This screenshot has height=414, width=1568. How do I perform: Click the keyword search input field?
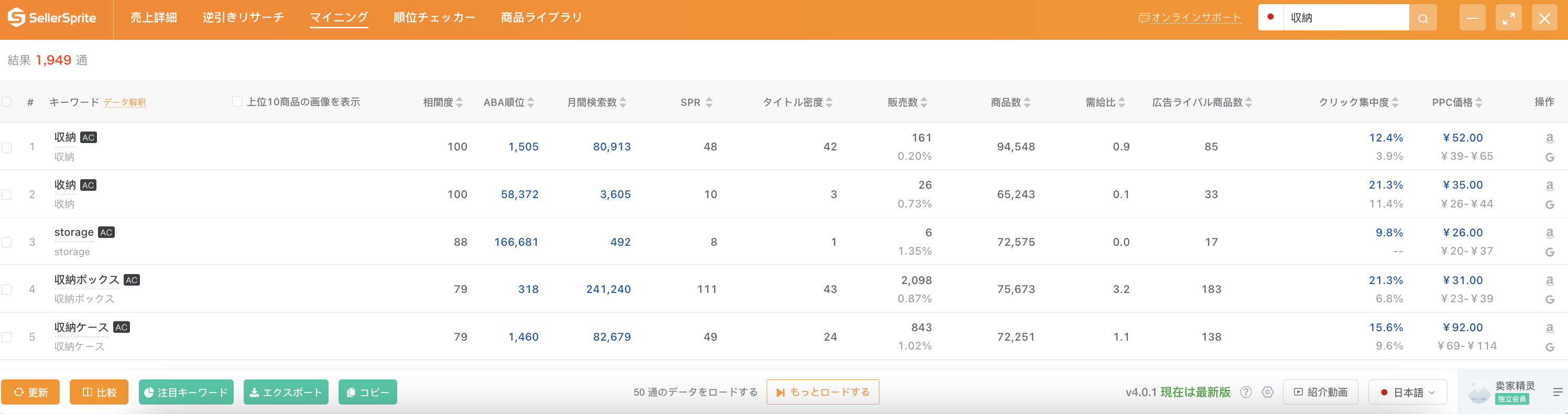[x=1346, y=18]
